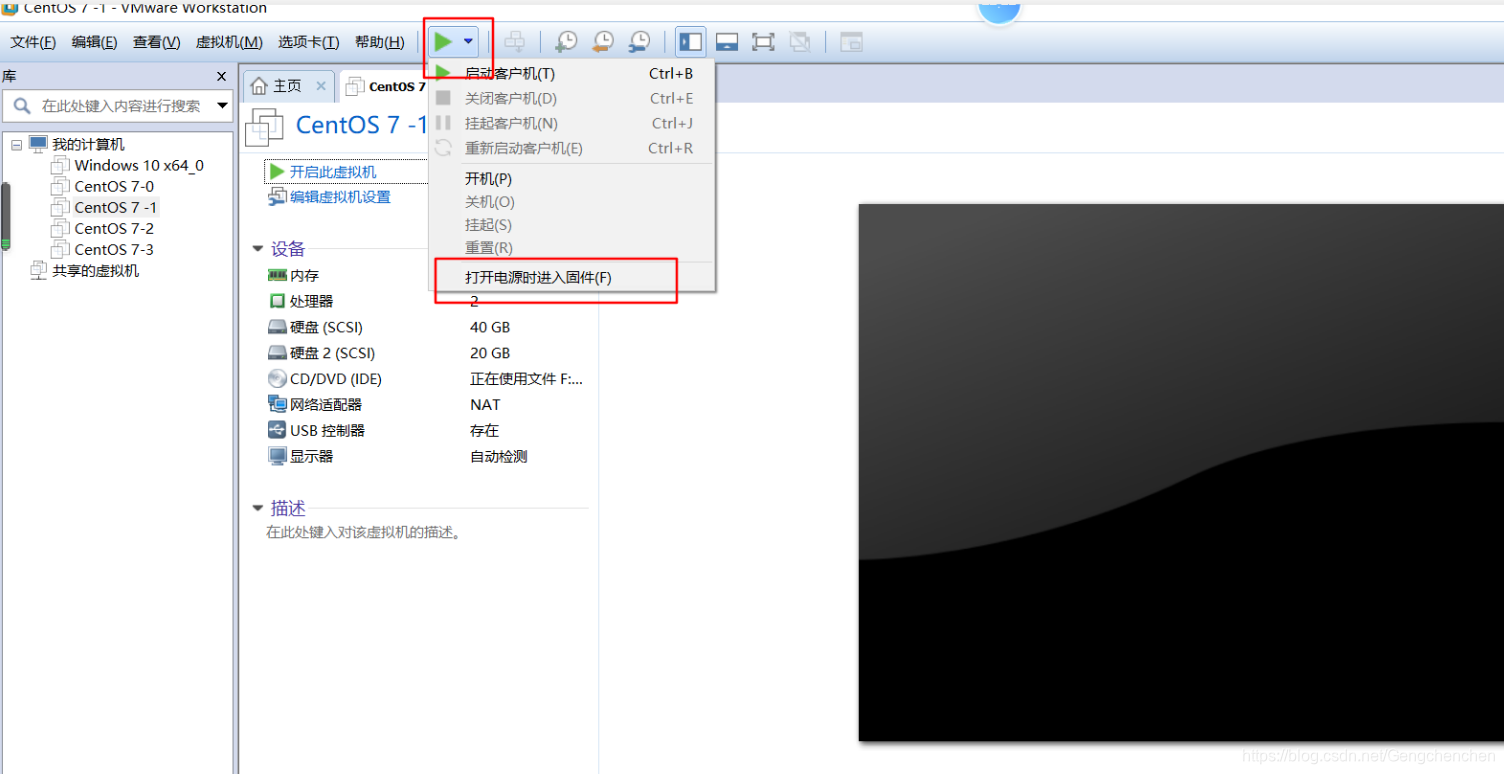Toggle the library sidebar view icon
1504x774 pixels.
(691, 42)
